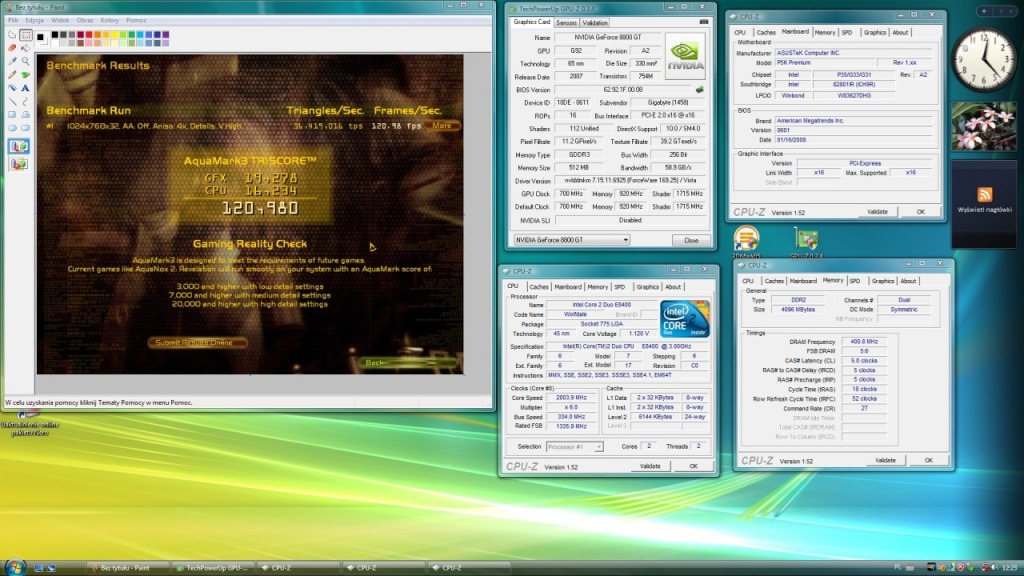Click the analog clock gadget
This screenshot has width=1024, height=576.
point(983,60)
